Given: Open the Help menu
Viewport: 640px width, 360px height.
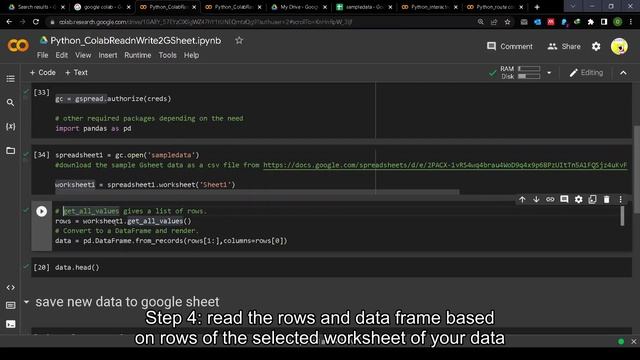Looking at the screenshot, I should pyautogui.click(x=191, y=55).
